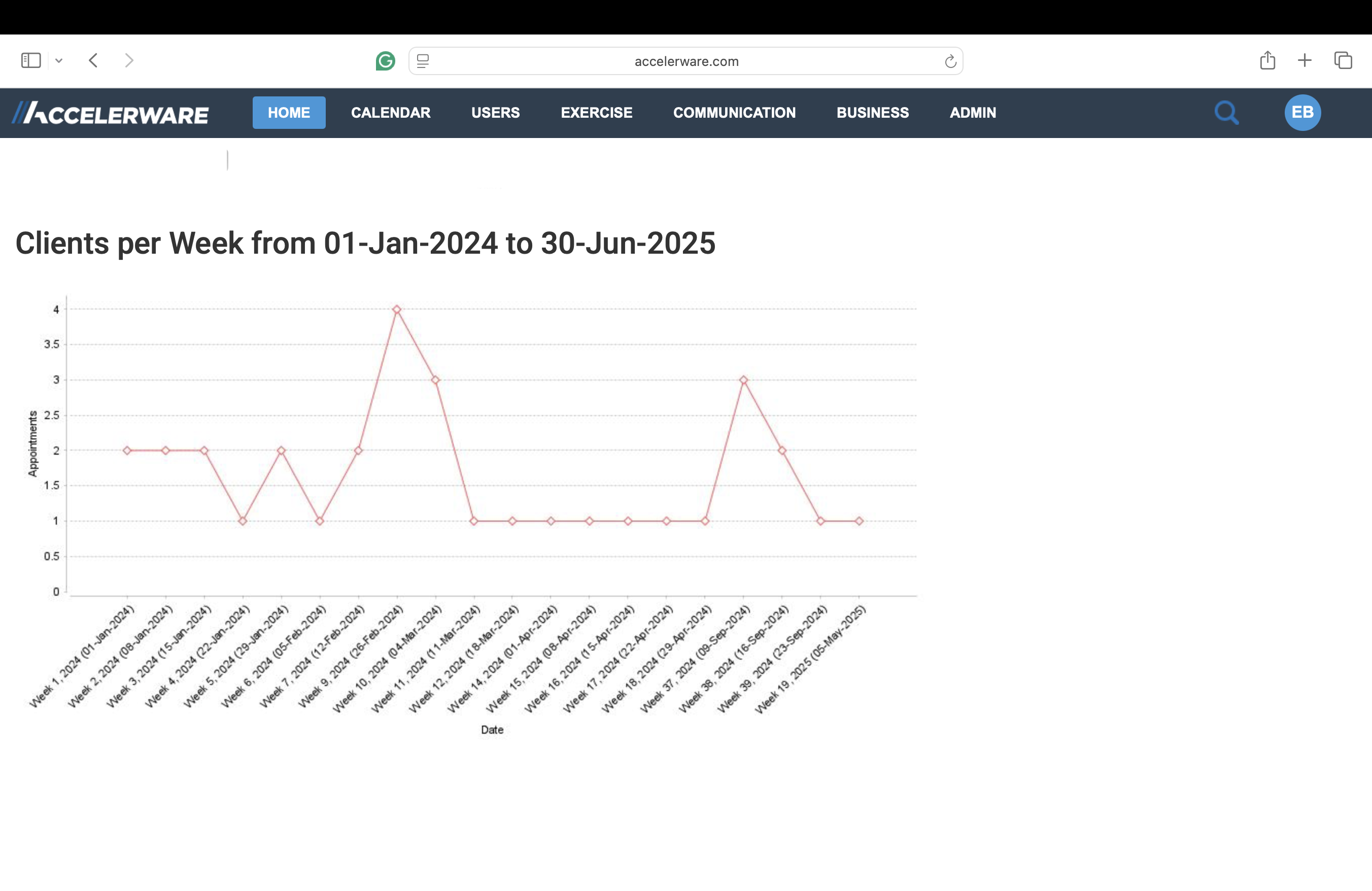Click the blue search magnifier icon

(x=1226, y=113)
